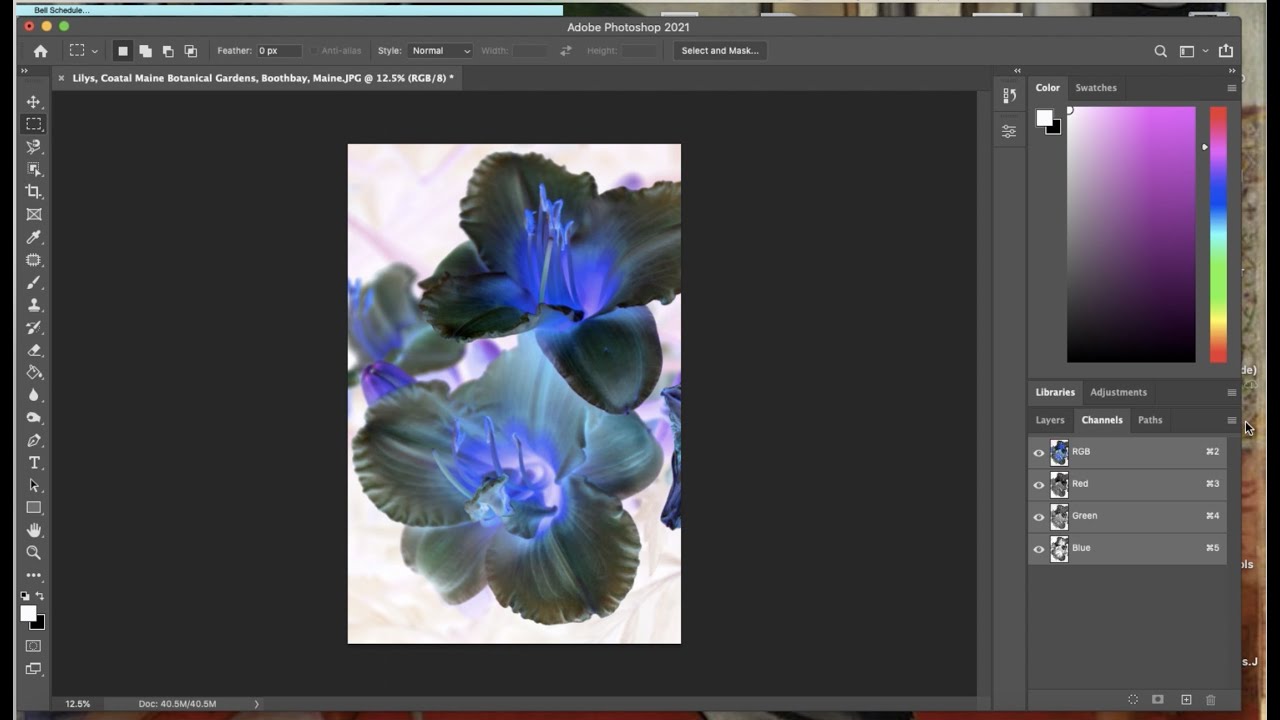Select the Paint Bucket tool

coord(34,372)
